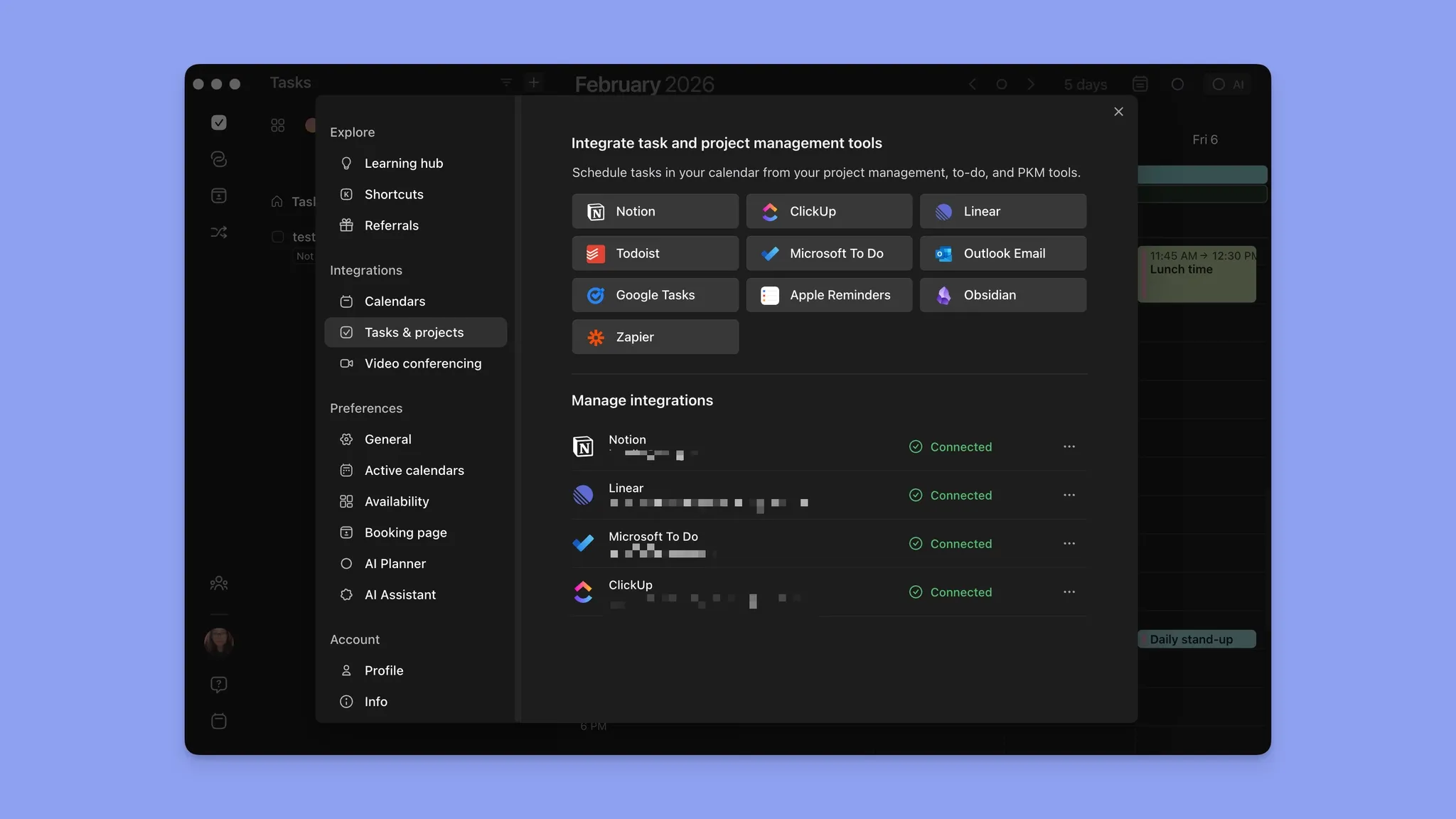Connect Apple Reminders integration button
1456x819 pixels.
tap(829, 295)
